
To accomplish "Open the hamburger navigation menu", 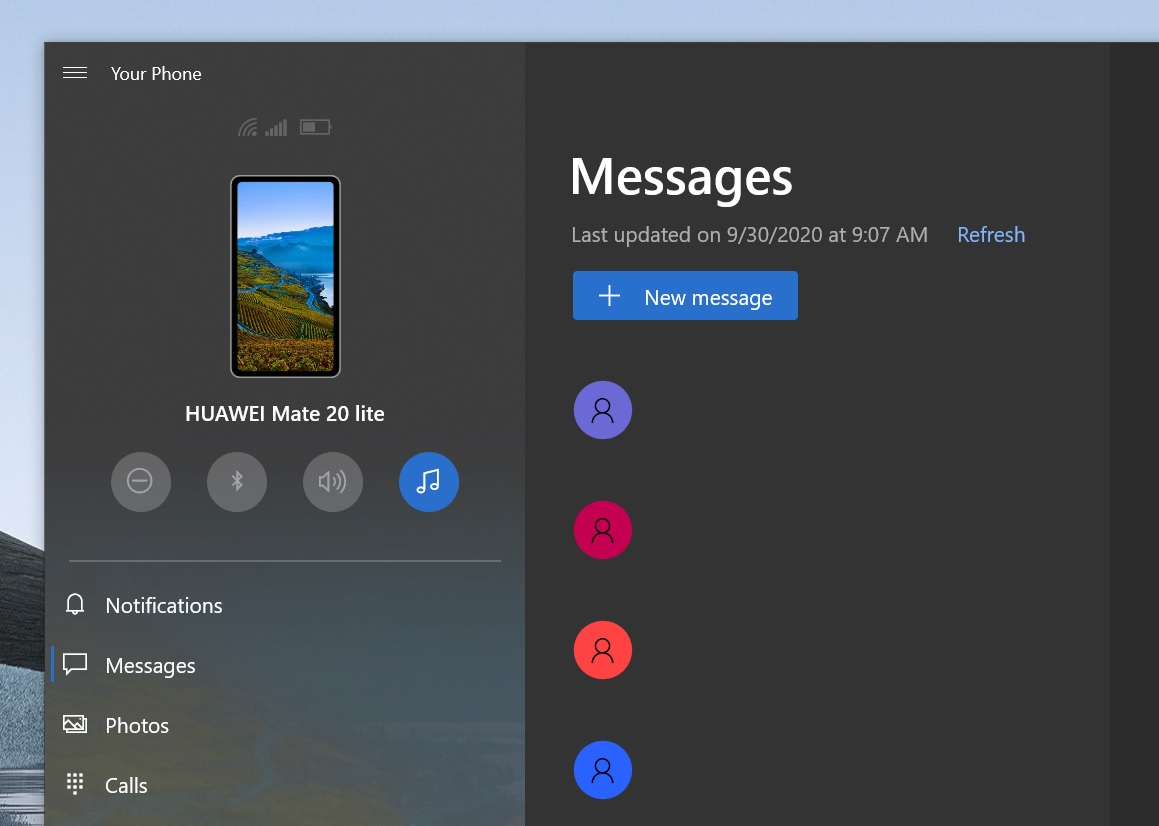I will (x=75, y=73).
